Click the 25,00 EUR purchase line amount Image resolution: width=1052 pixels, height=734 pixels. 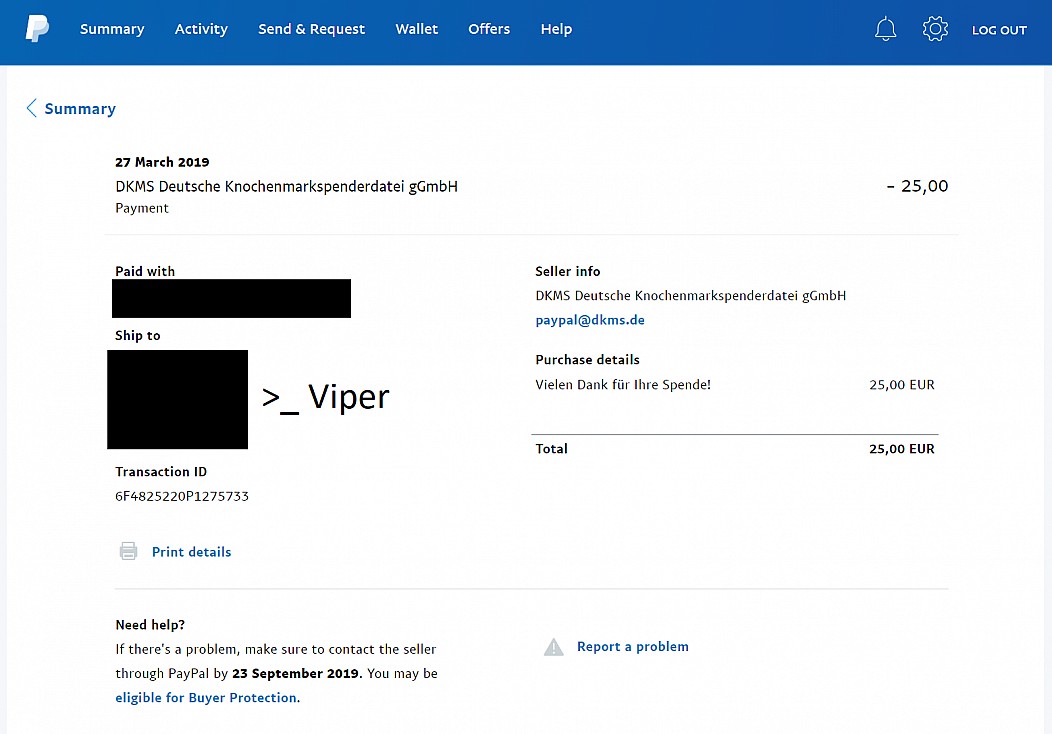(x=902, y=384)
